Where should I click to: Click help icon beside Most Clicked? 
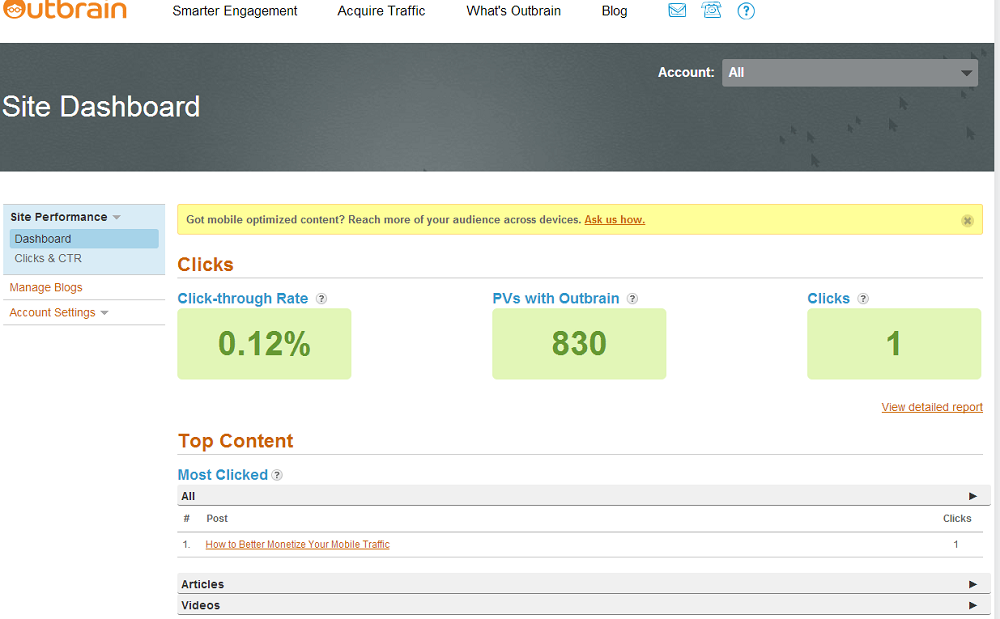coord(277,475)
